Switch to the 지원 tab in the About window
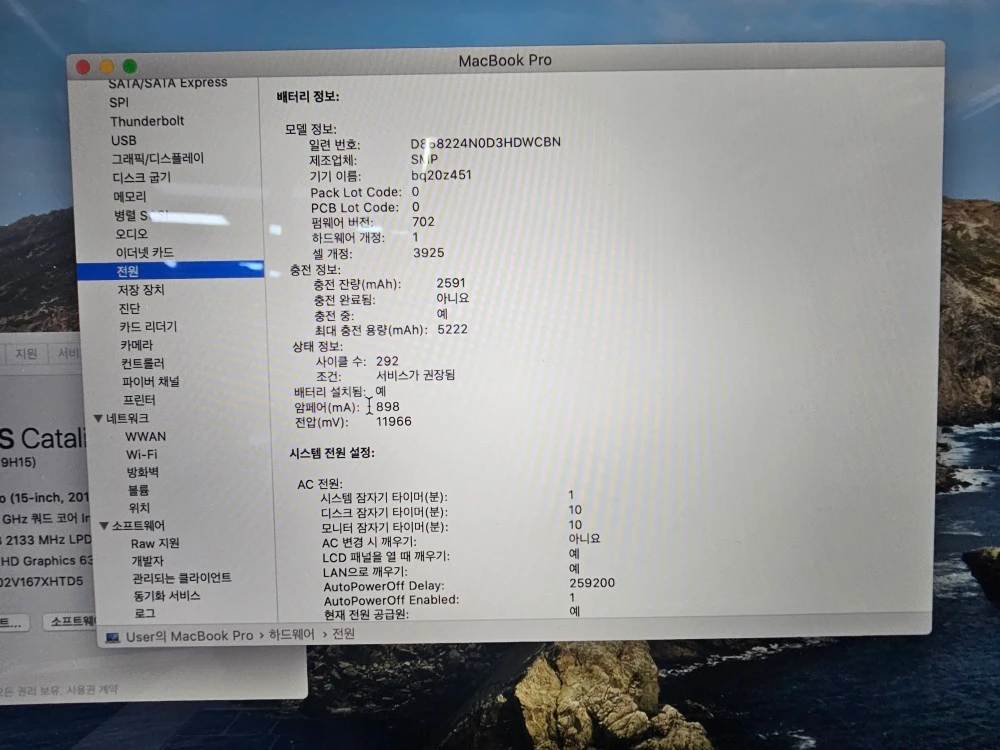The width and height of the screenshot is (1000, 750). [x=27, y=353]
